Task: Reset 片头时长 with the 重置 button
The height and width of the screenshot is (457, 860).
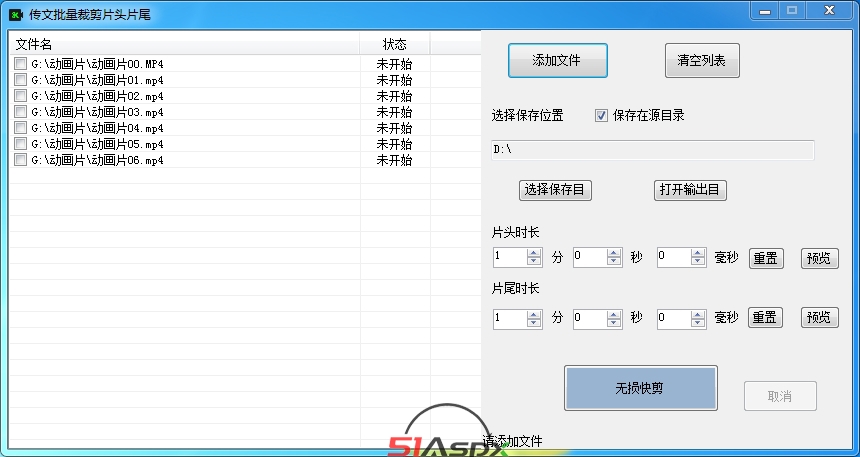Action: tap(766, 258)
